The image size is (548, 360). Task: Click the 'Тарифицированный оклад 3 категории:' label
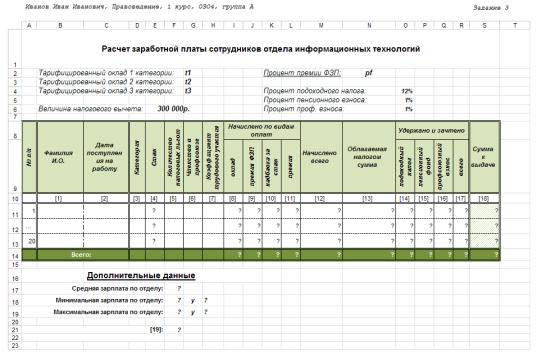click(x=106, y=91)
